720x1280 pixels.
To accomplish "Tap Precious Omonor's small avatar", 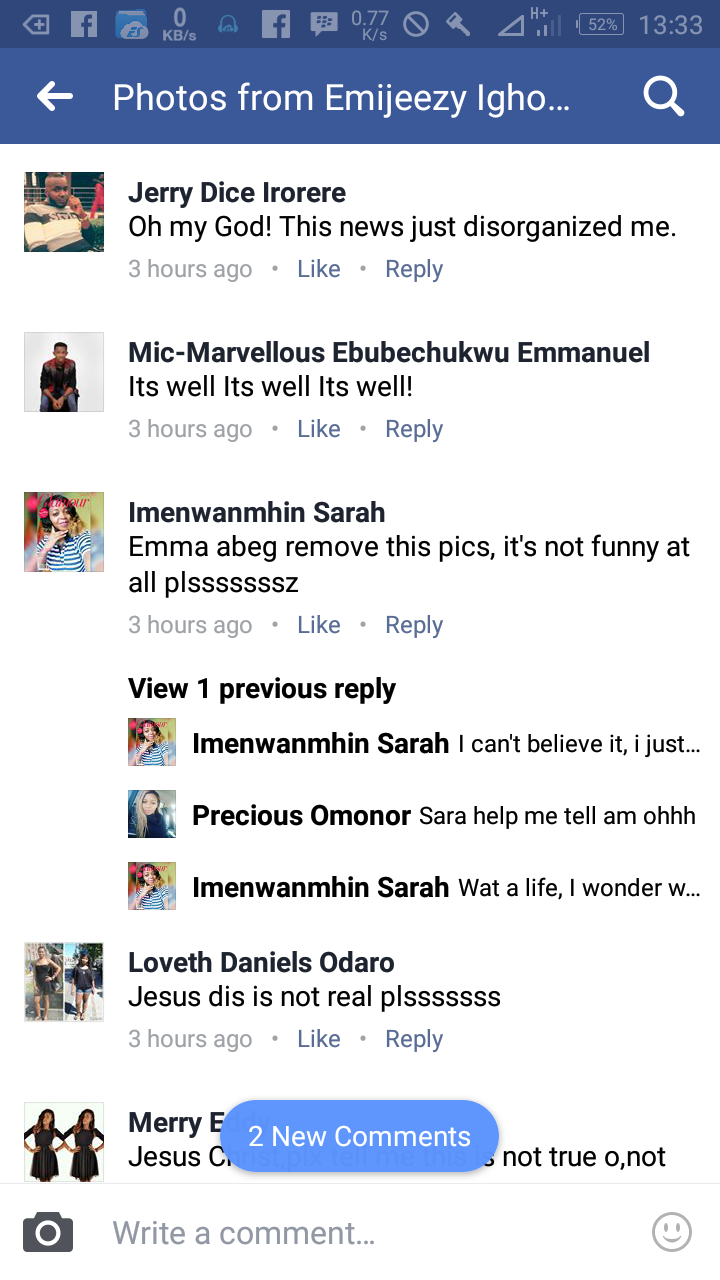I will [152, 814].
